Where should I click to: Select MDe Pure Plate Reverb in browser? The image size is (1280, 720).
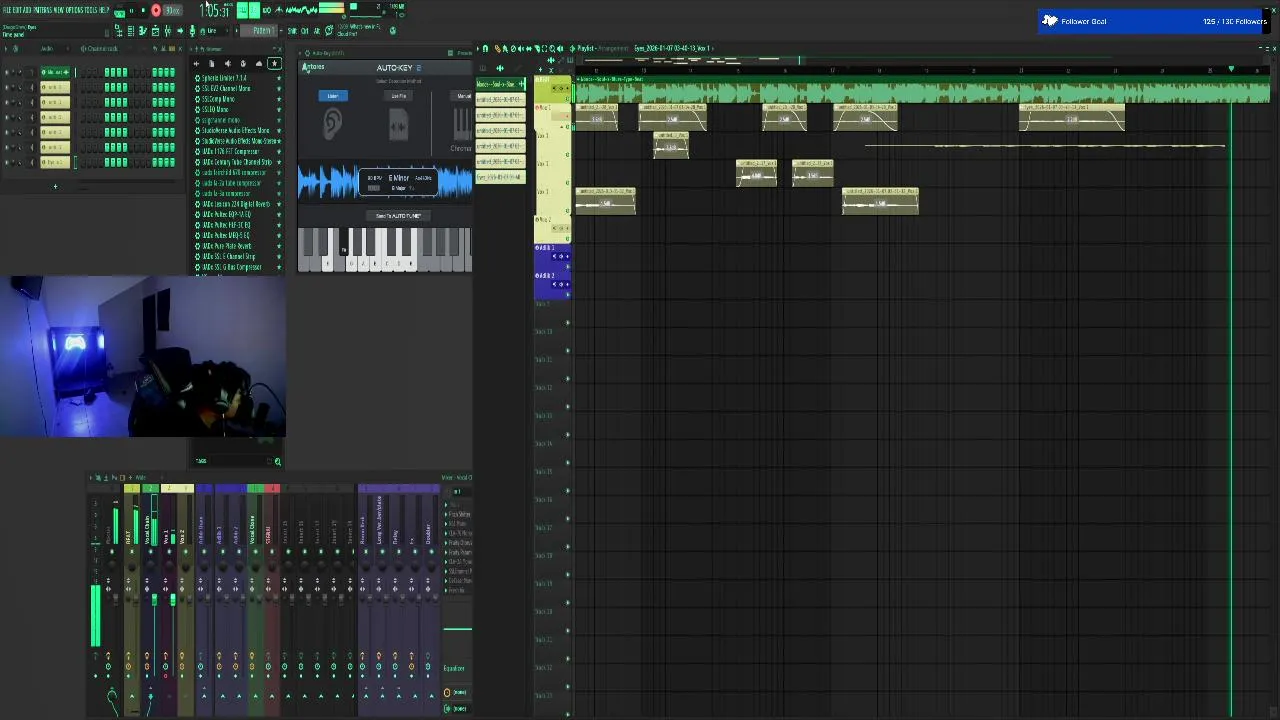point(227,245)
